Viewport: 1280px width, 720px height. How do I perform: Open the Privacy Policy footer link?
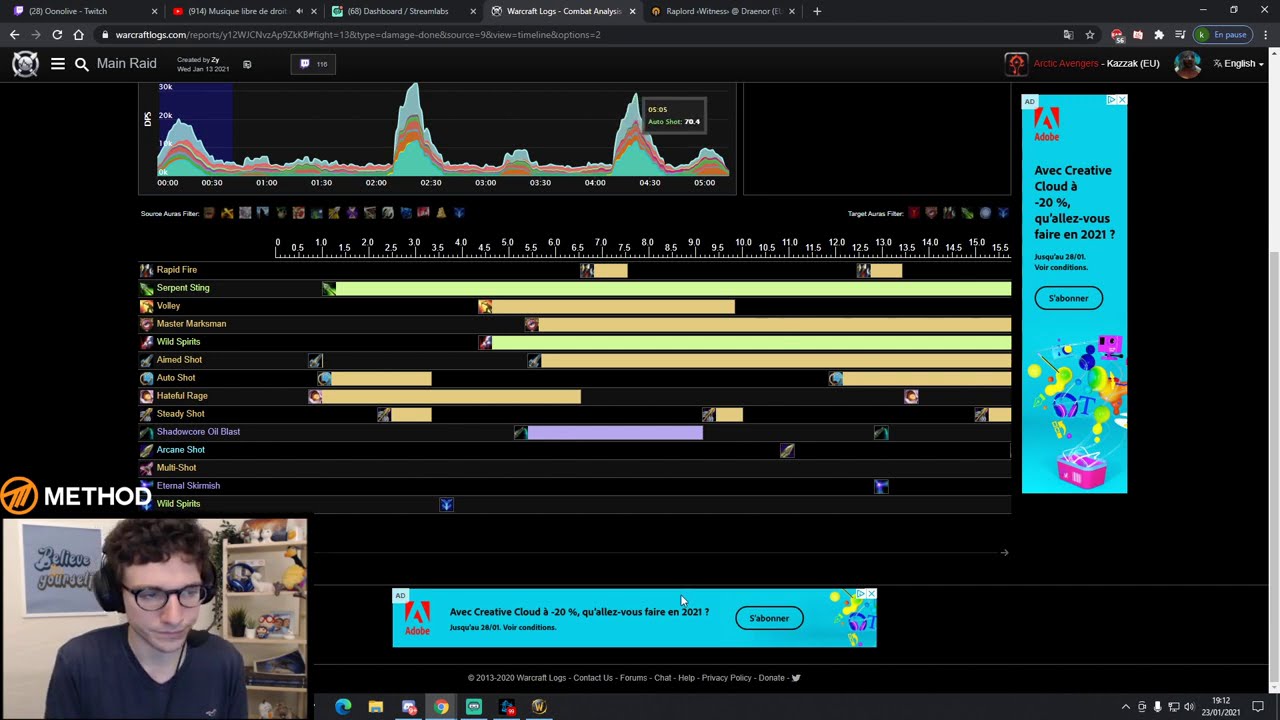pyautogui.click(x=726, y=678)
